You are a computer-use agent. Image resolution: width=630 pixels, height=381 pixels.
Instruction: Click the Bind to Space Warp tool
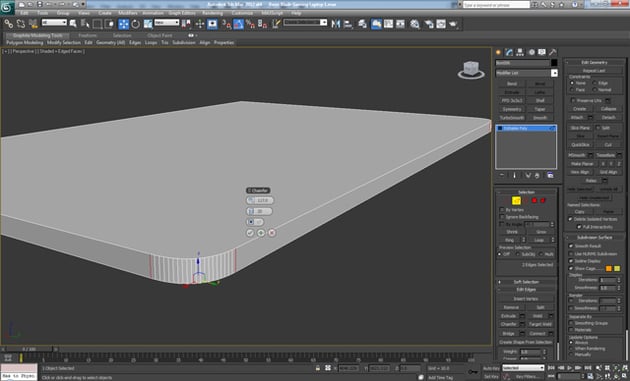point(33,24)
